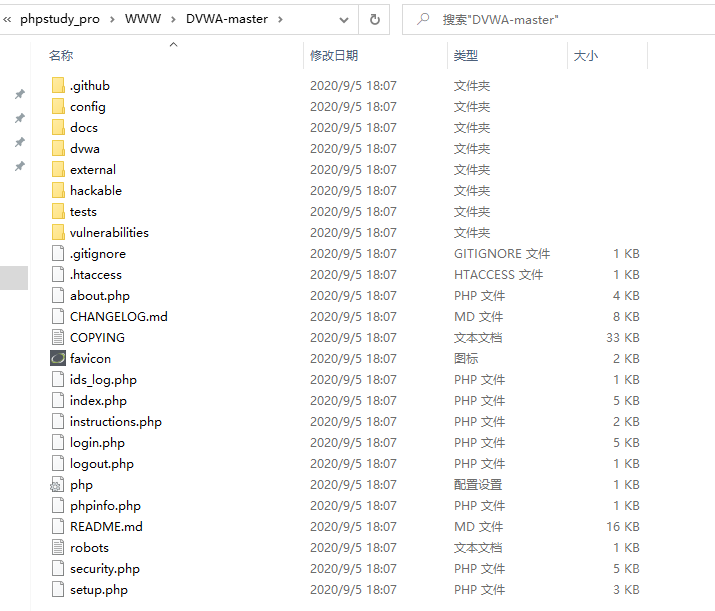Click the .htaccess file icon

pyautogui.click(x=58, y=274)
